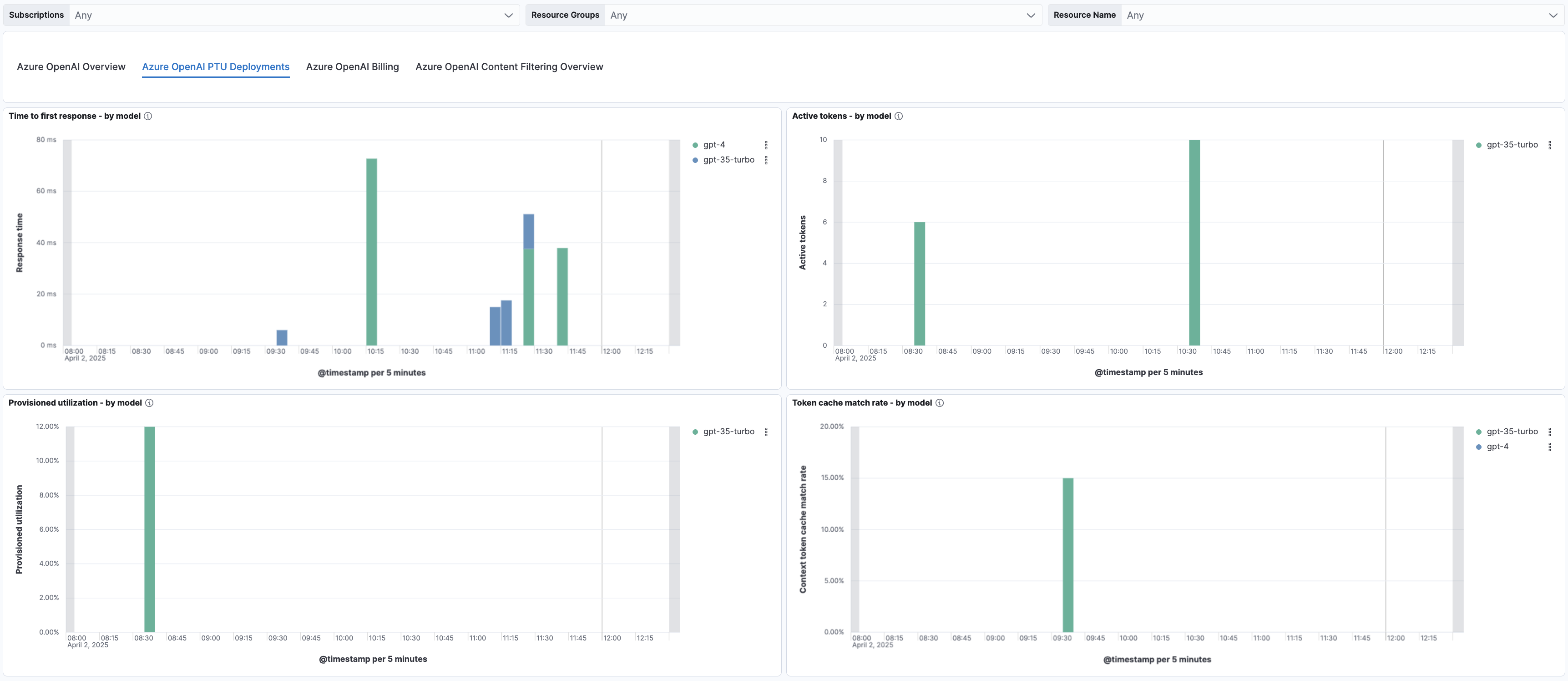This screenshot has height=681, width=1568.
Task: Switch to Azure OpenAI Billing tab
Action: (353, 67)
